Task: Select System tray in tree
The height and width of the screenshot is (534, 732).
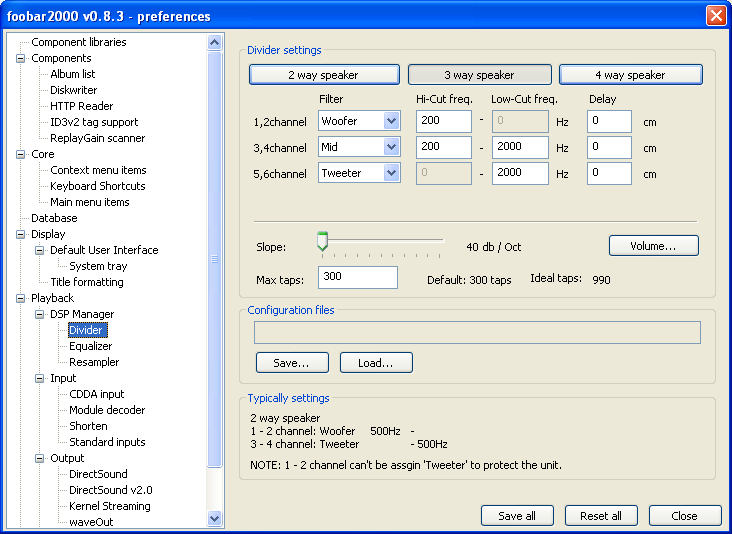Action: click(x=98, y=266)
